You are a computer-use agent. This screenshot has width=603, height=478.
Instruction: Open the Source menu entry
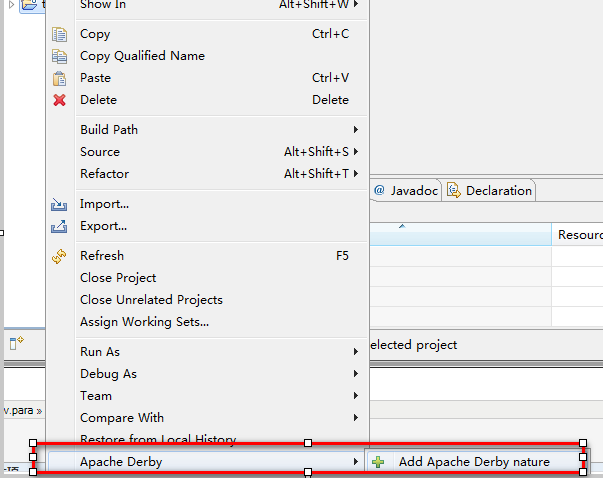tap(208, 152)
